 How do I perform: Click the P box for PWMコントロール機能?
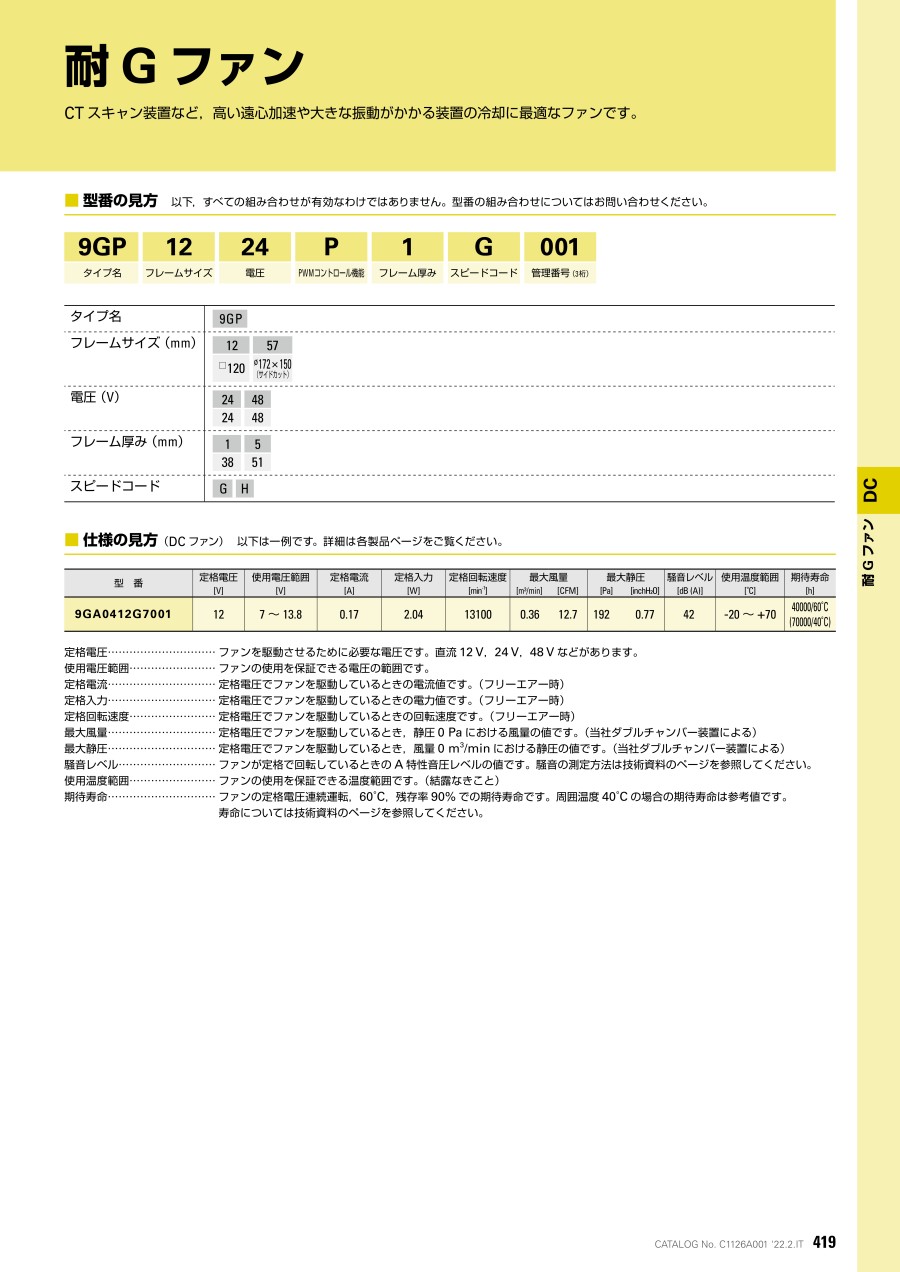pos(331,247)
